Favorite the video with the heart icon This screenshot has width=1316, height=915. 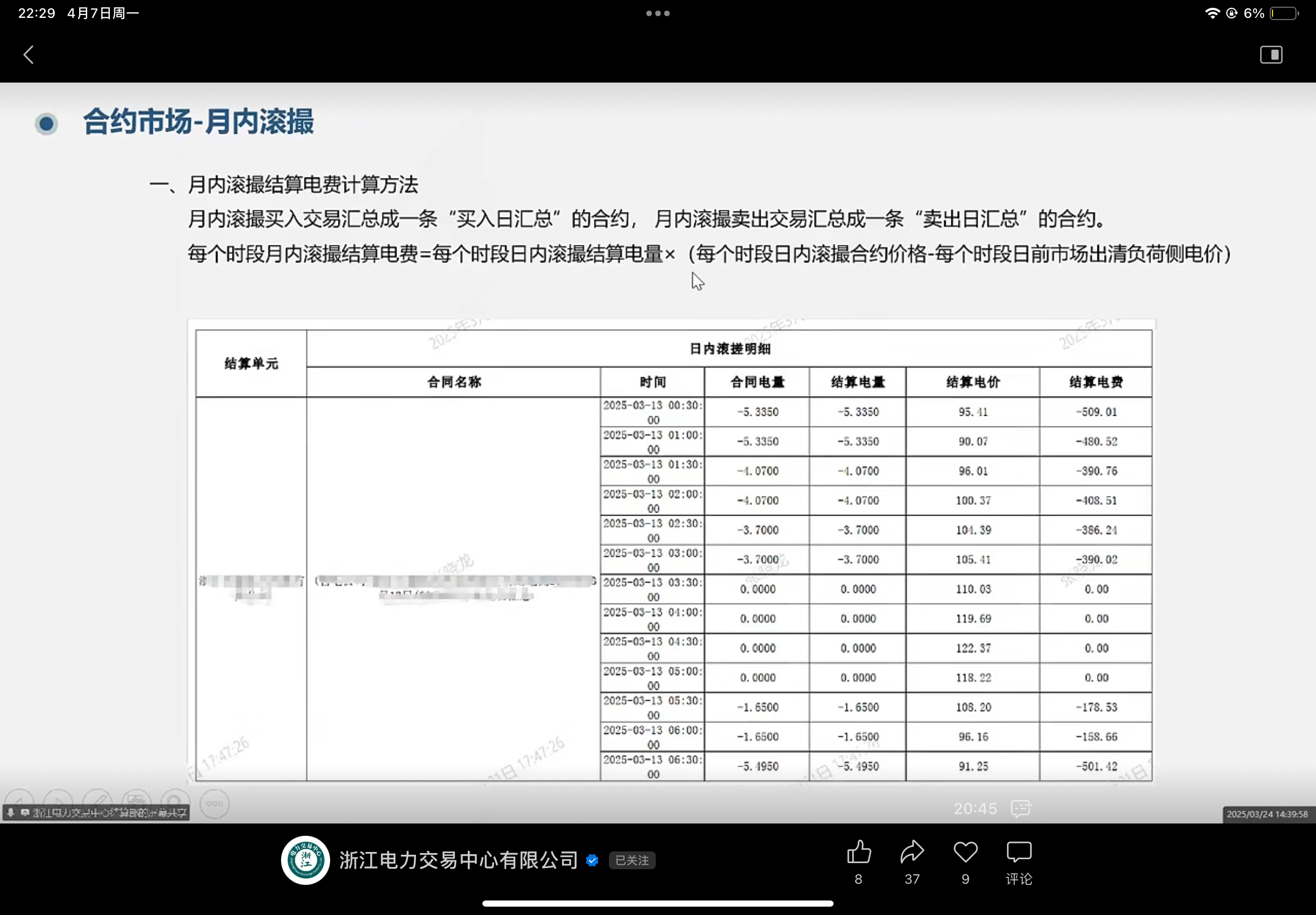tap(965, 852)
